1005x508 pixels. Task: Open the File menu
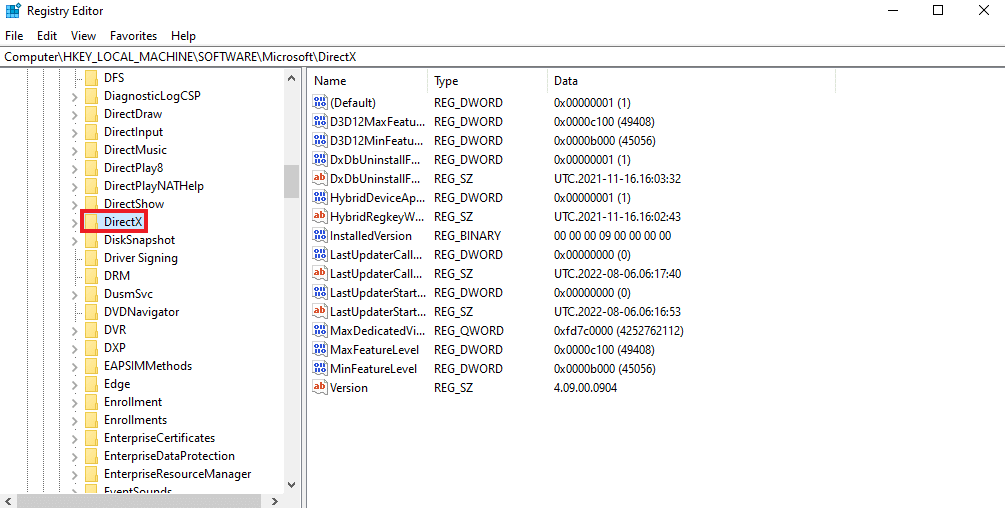(14, 36)
